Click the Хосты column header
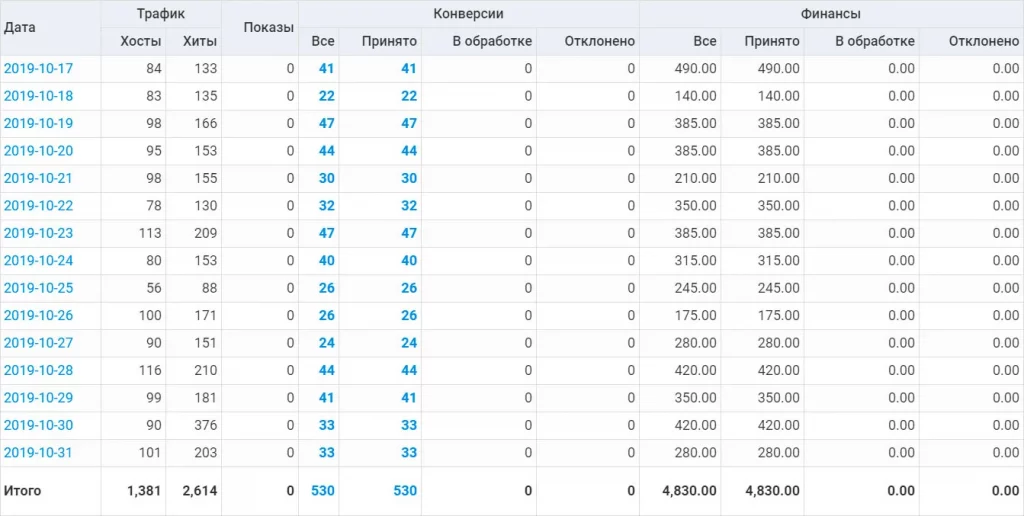1024x516 pixels. (x=139, y=42)
